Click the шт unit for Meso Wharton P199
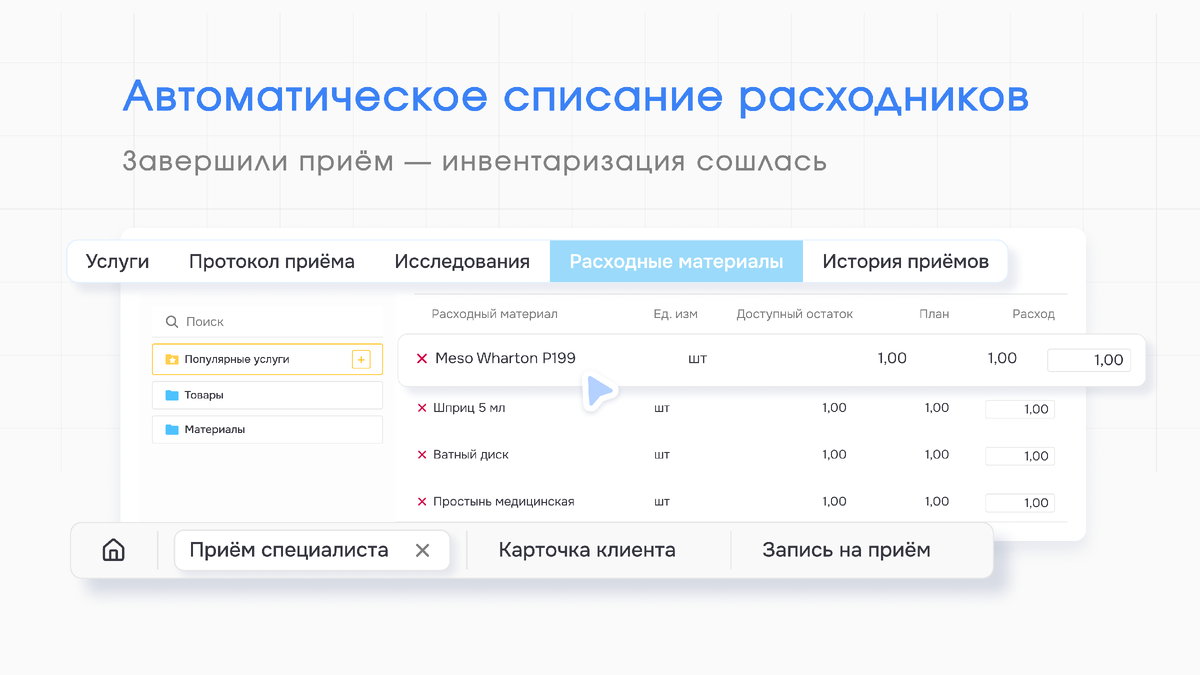 tap(698, 359)
